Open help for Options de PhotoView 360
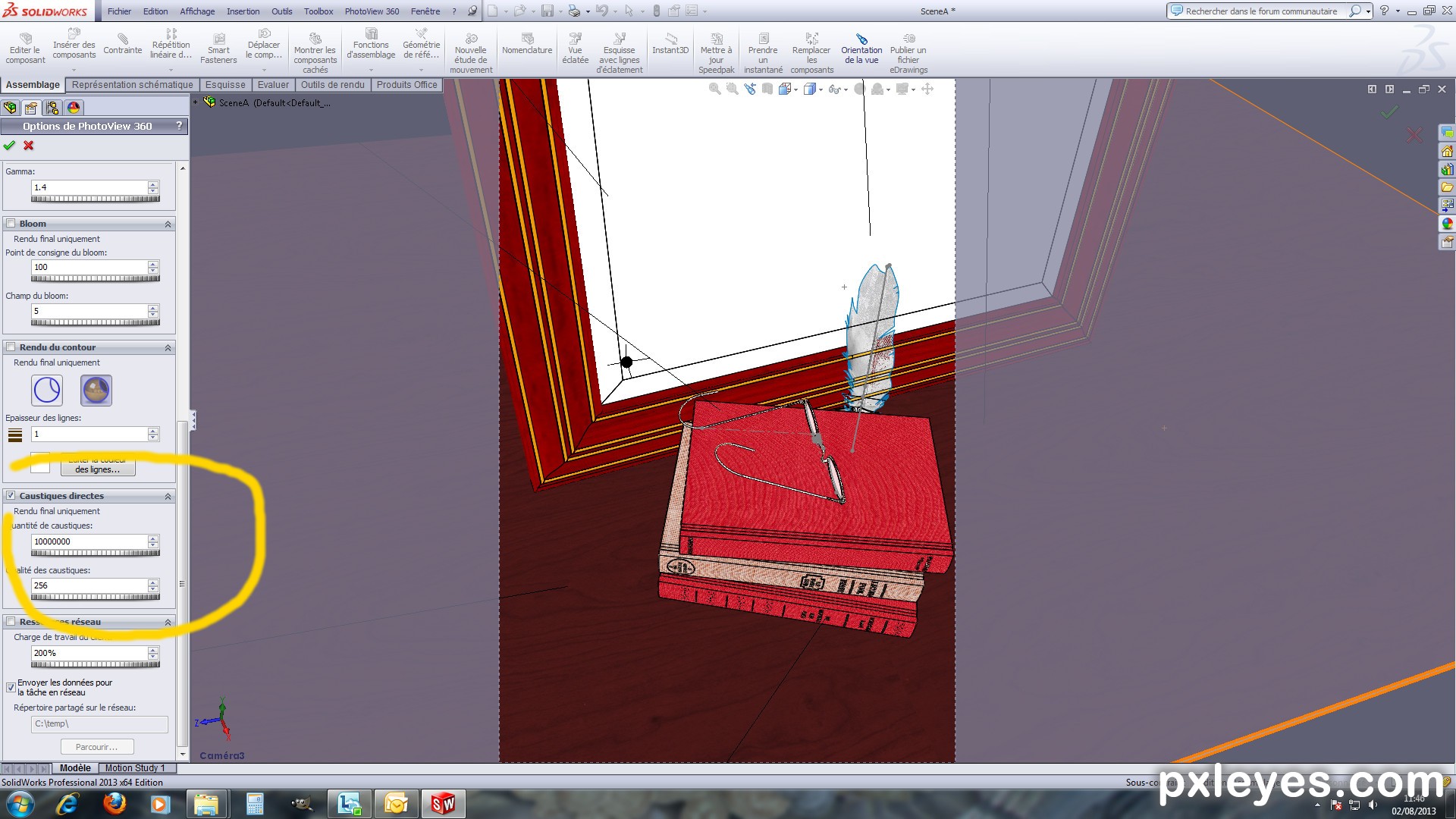Screen dimensions: 1456x819 point(179,126)
